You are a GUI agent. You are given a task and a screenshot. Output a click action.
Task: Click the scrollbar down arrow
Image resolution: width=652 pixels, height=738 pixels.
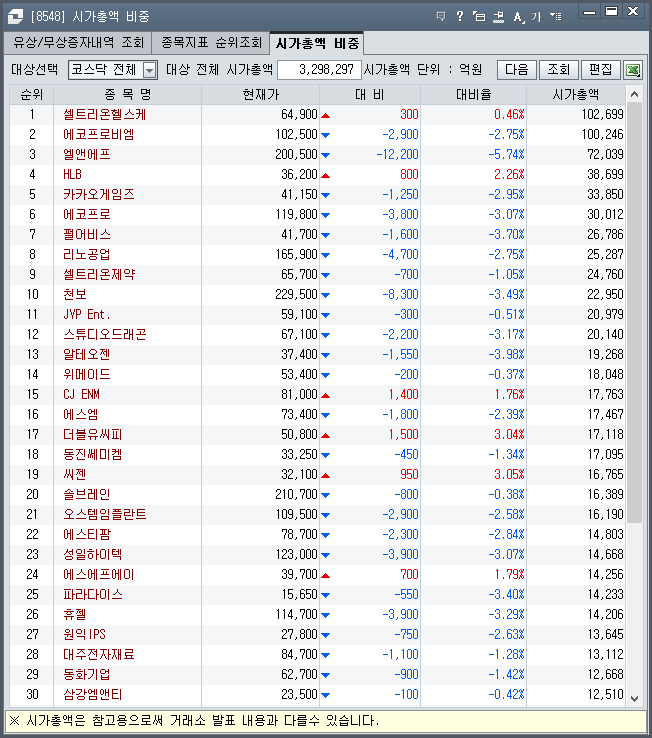tap(634, 698)
